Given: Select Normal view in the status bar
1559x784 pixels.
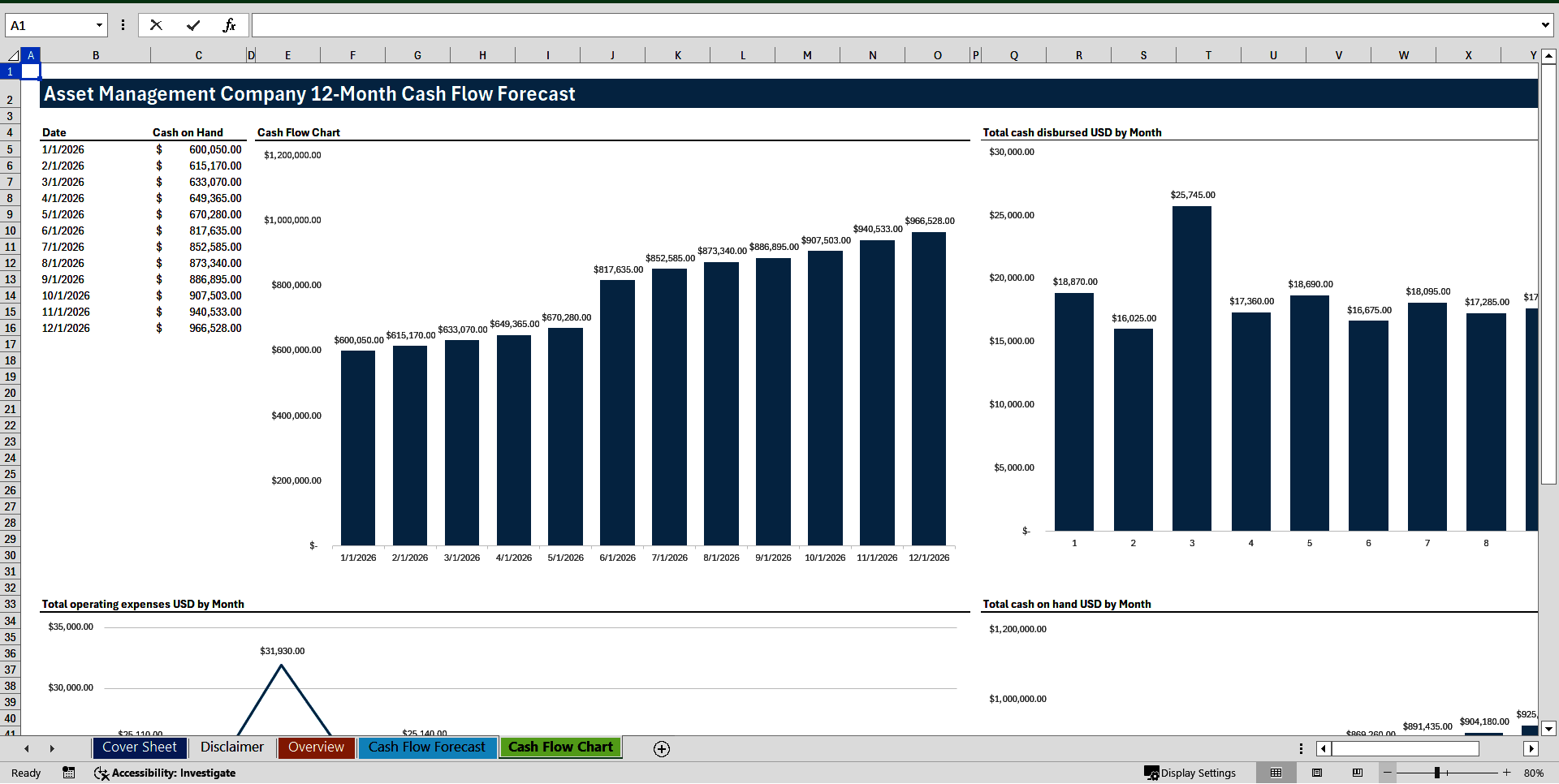Looking at the screenshot, I should coord(1275,773).
